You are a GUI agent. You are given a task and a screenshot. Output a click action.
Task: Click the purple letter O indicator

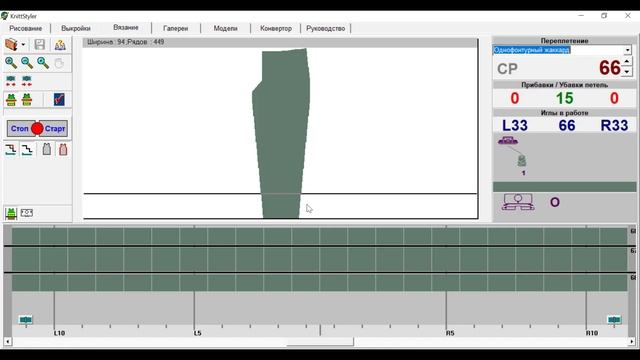(555, 202)
